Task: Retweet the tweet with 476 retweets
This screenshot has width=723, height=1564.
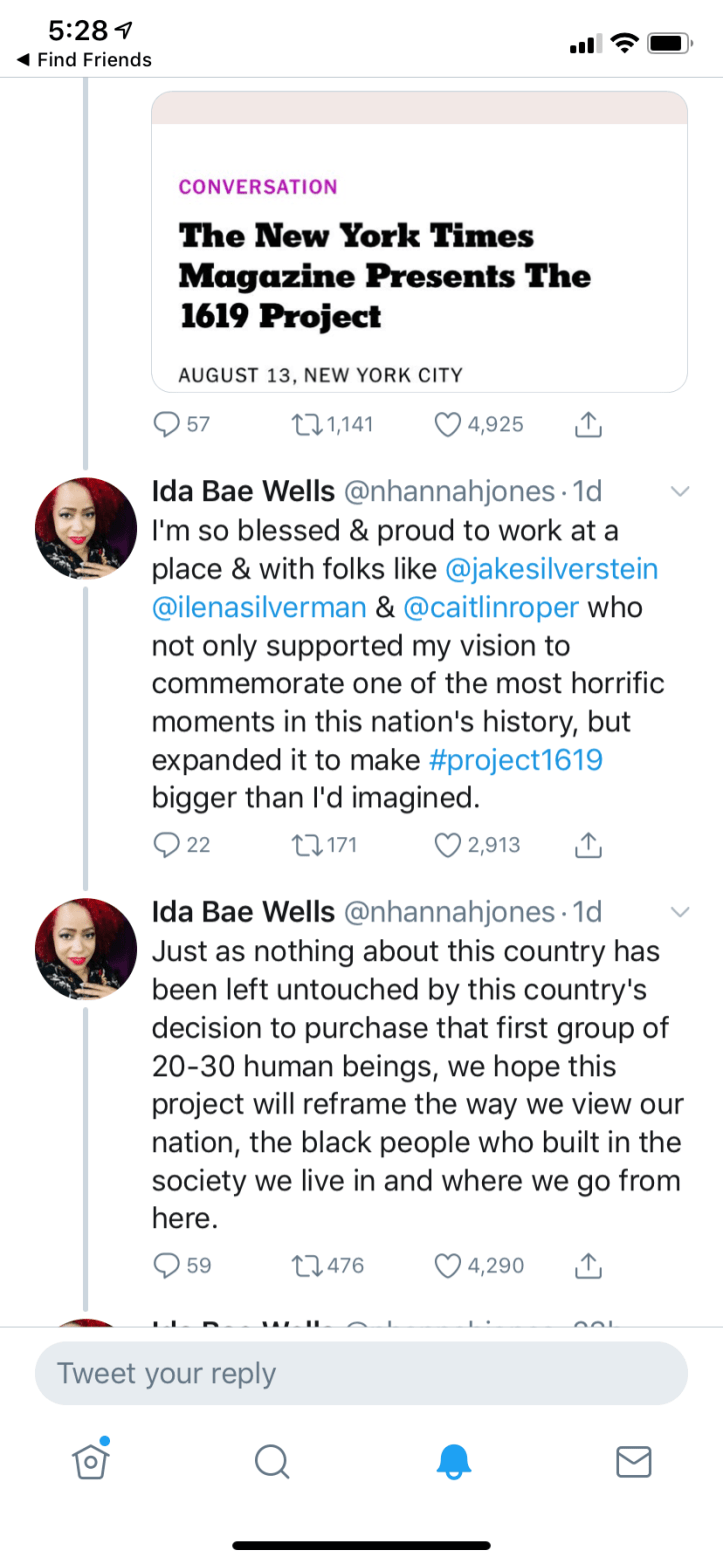Action: click(x=301, y=1264)
